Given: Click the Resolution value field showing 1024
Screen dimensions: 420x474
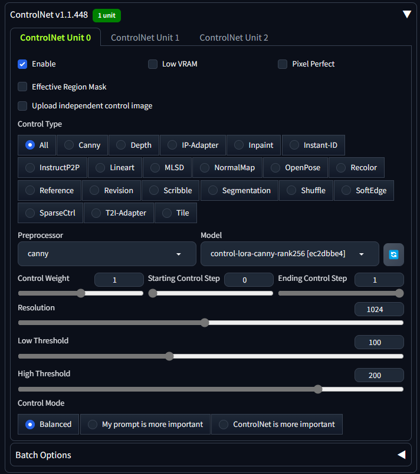Looking at the screenshot, I should 379,310.
